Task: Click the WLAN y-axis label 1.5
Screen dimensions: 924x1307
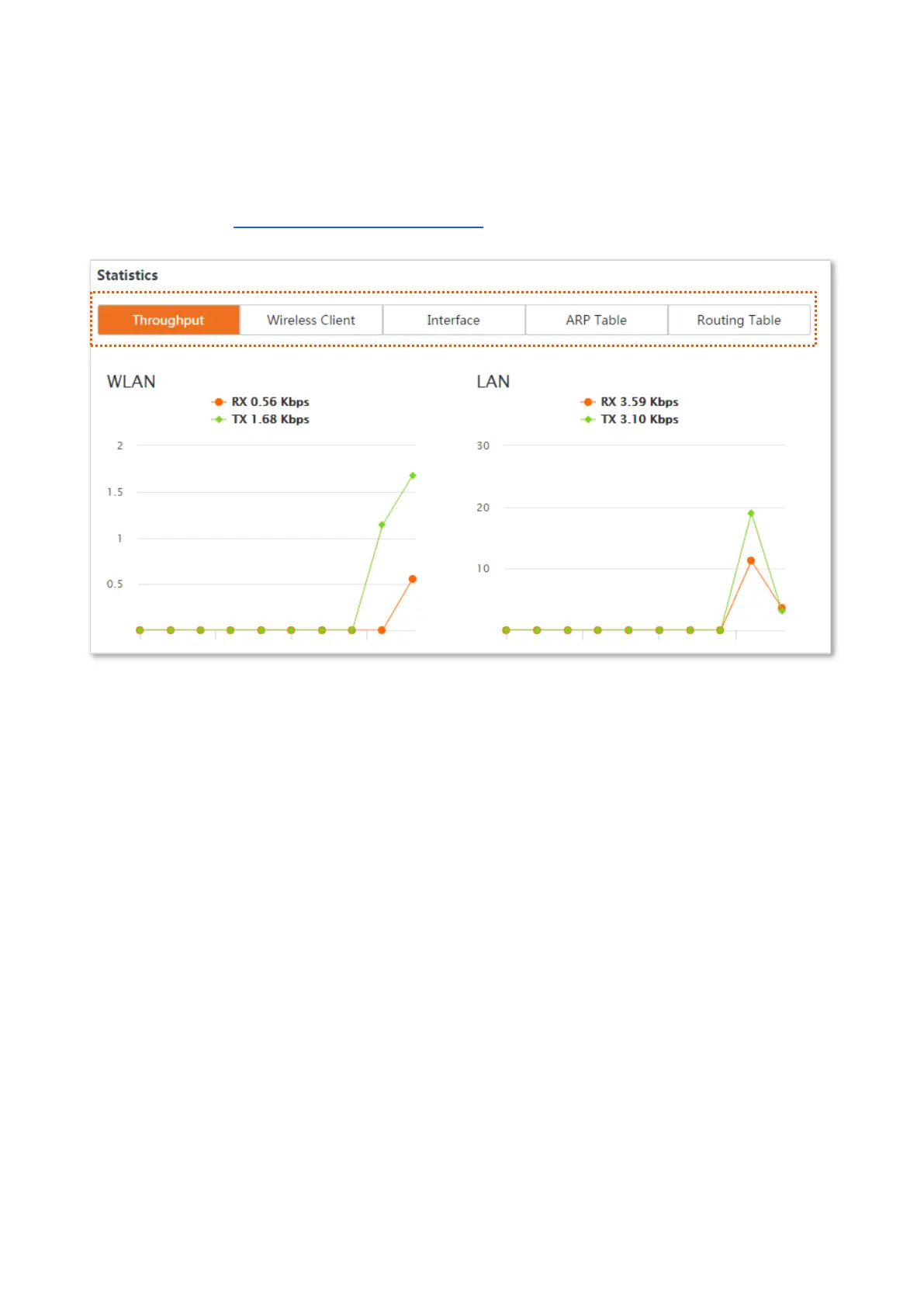Action: tap(115, 492)
